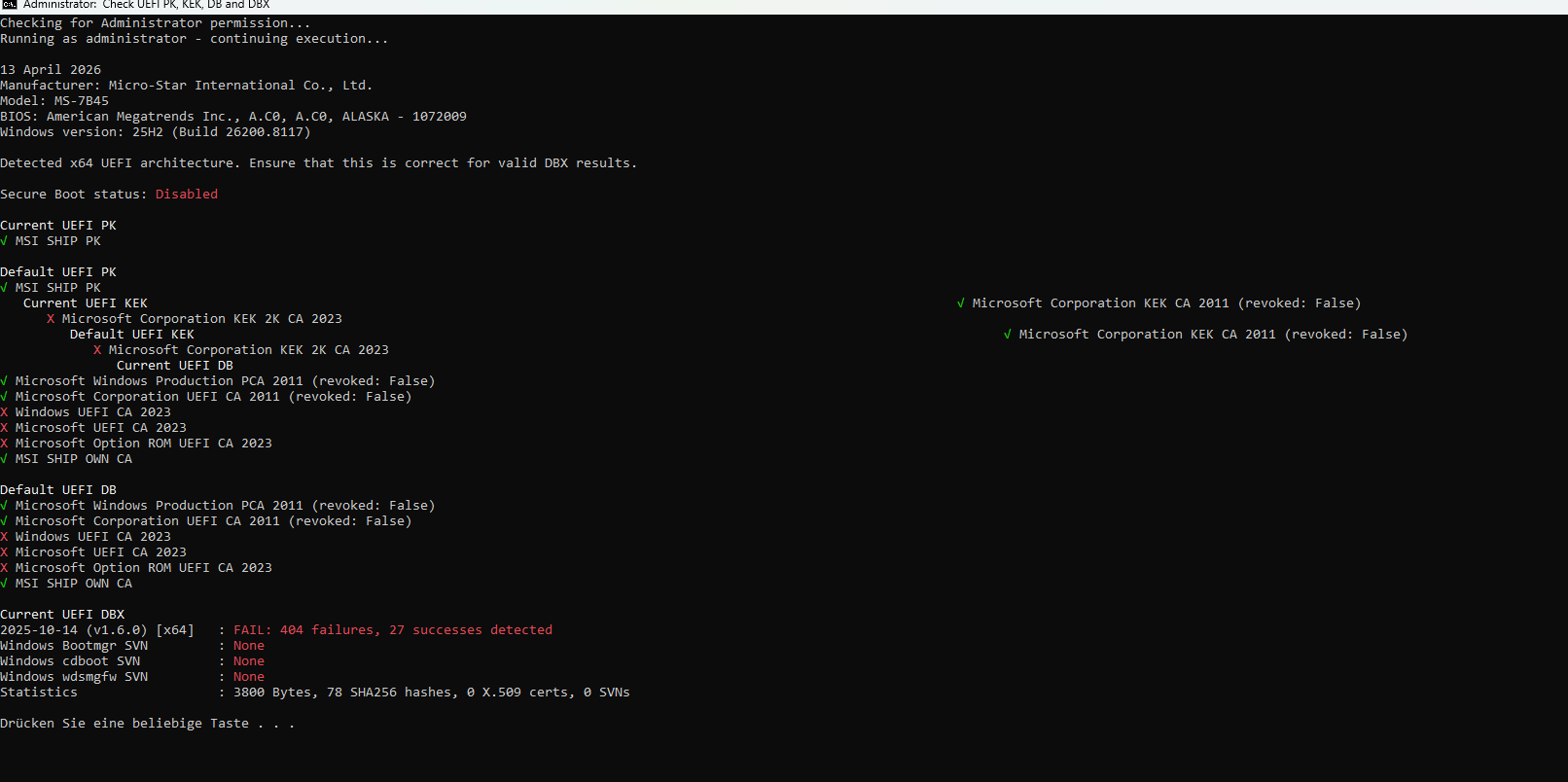Select the '3800 Bytes, 78 SHA256 hashes' statistics value
The height and width of the screenshot is (782, 1568).
(432, 693)
